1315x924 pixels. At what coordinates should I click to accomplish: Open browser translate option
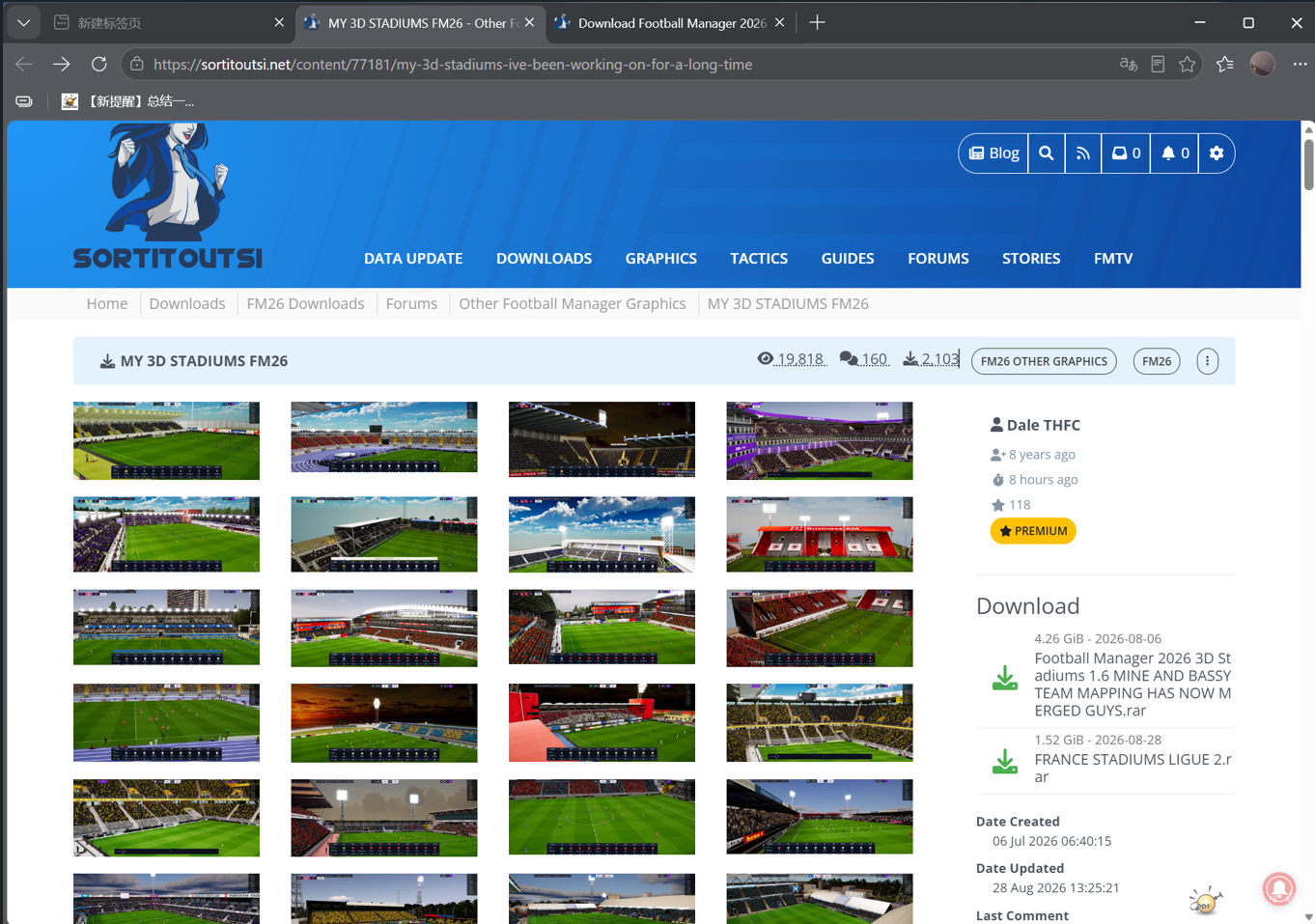pyautogui.click(x=1128, y=65)
